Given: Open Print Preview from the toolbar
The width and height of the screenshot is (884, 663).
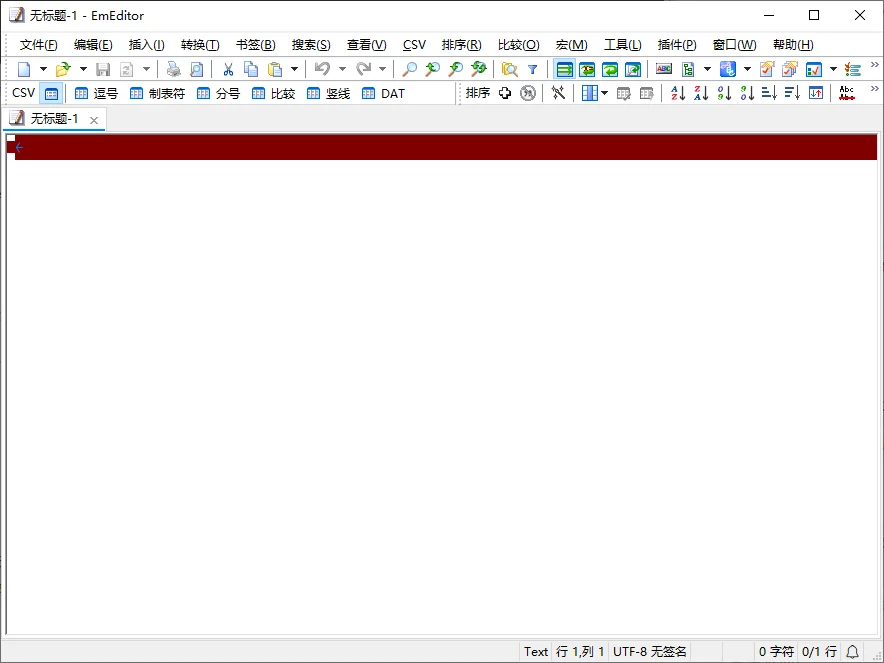Looking at the screenshot, I should point(196,69).
